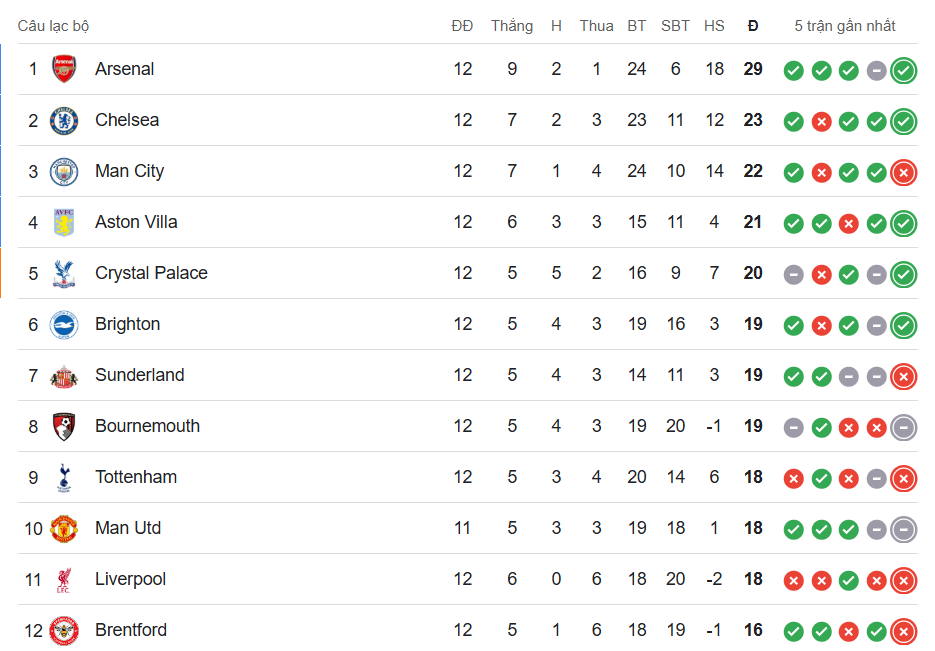The image size is (935, 651).
Task: Click the Thắng wins column header
Action: [512, 26]
